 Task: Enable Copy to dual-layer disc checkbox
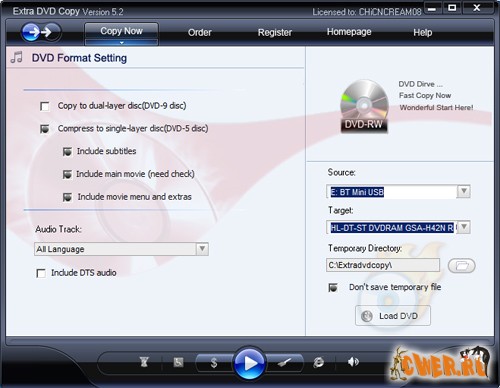(x=45, y=106)
